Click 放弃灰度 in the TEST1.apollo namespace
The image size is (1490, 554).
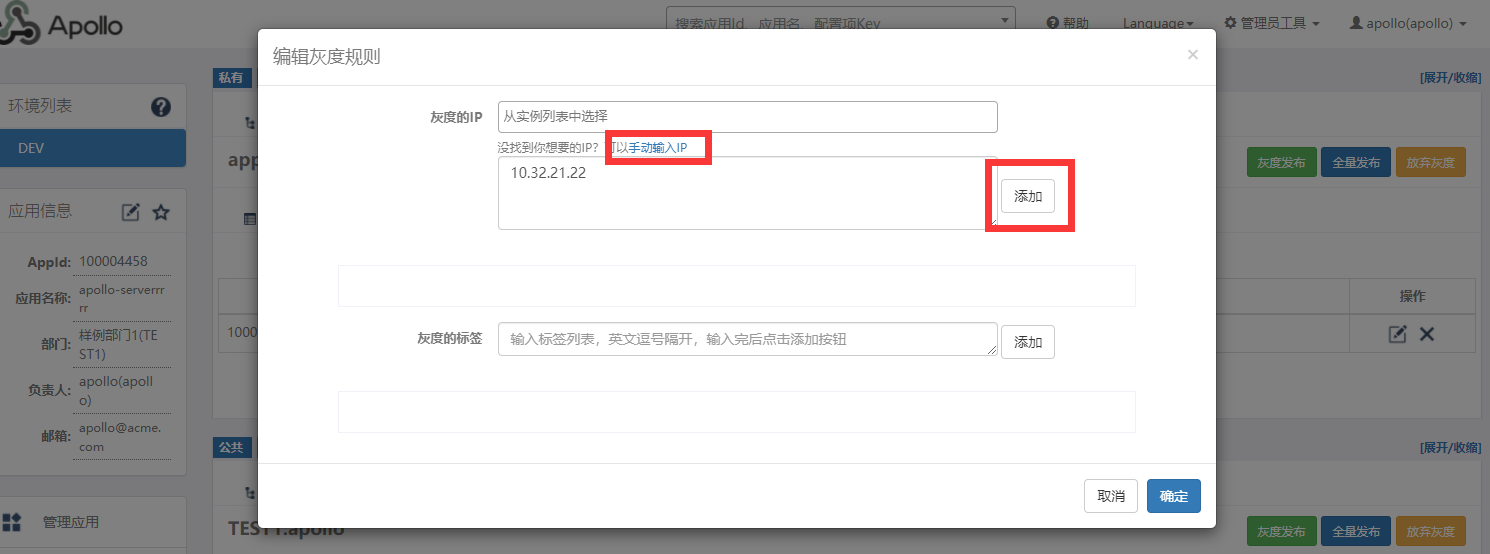[x=1431, y=531]
